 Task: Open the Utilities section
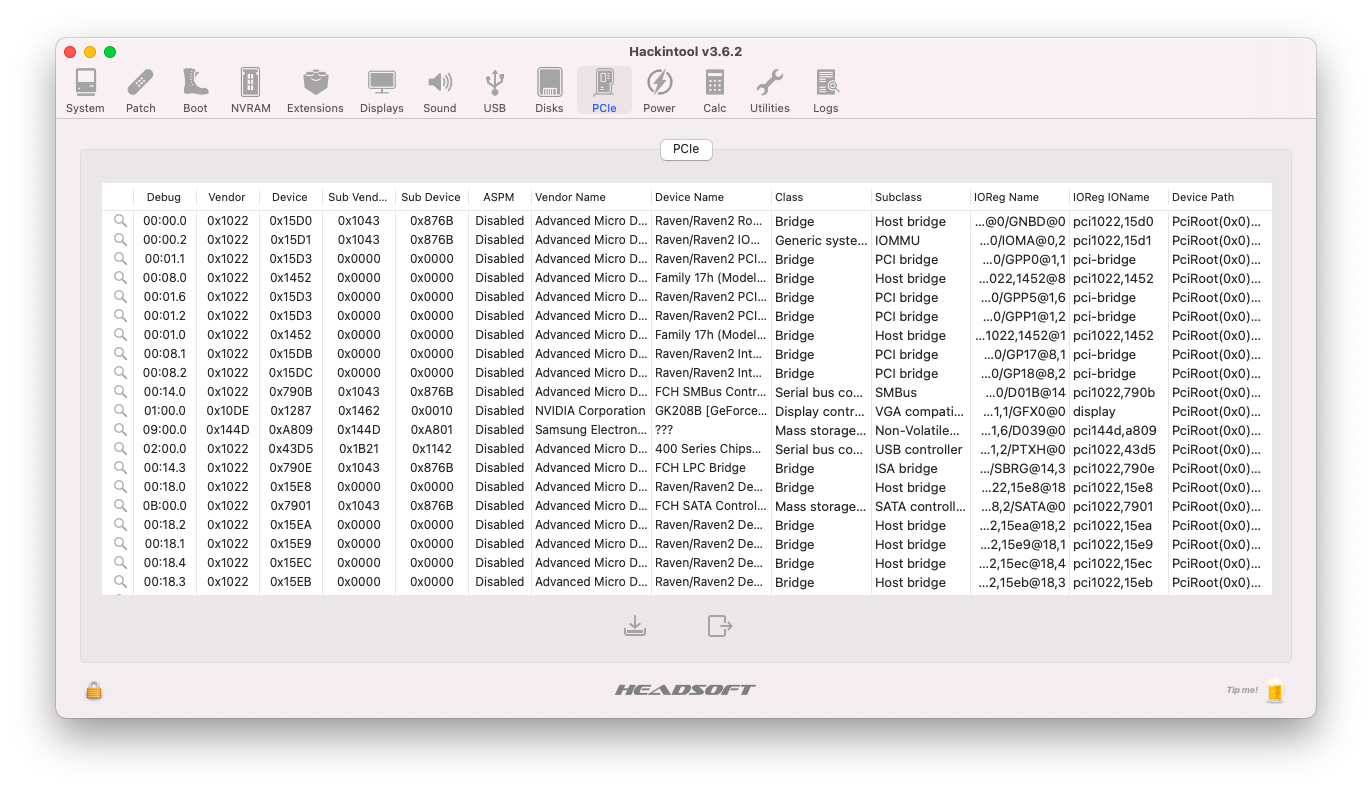769,91
